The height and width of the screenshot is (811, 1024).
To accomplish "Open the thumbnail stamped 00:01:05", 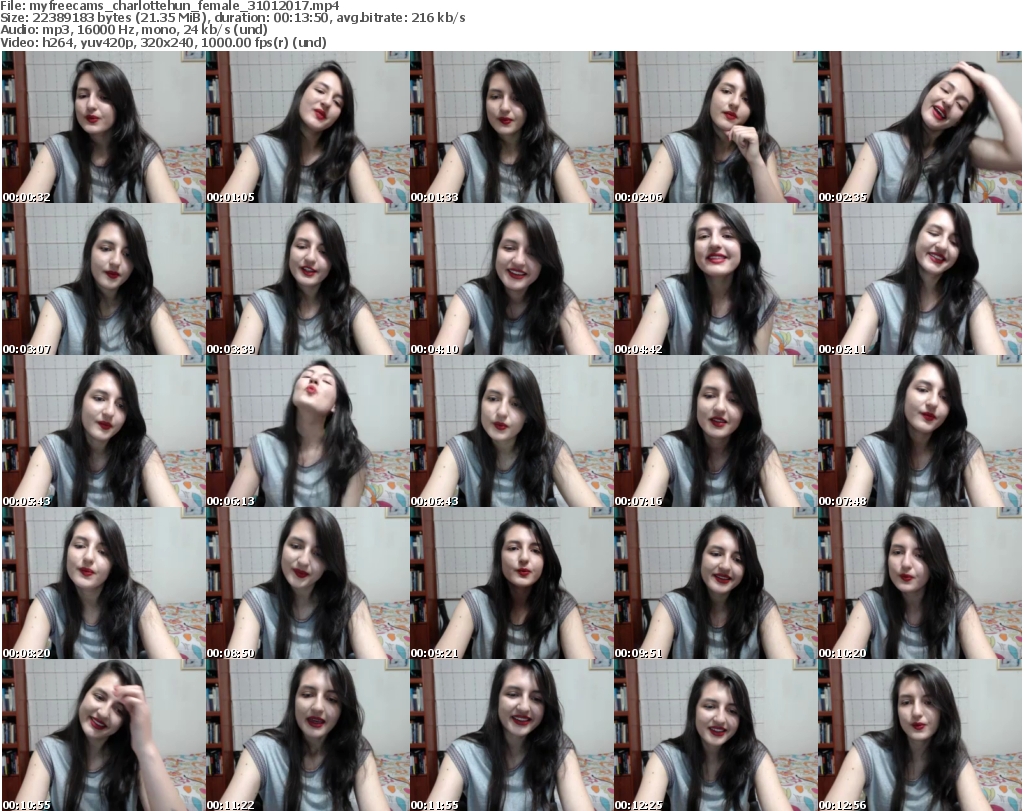I will (306, 127).
